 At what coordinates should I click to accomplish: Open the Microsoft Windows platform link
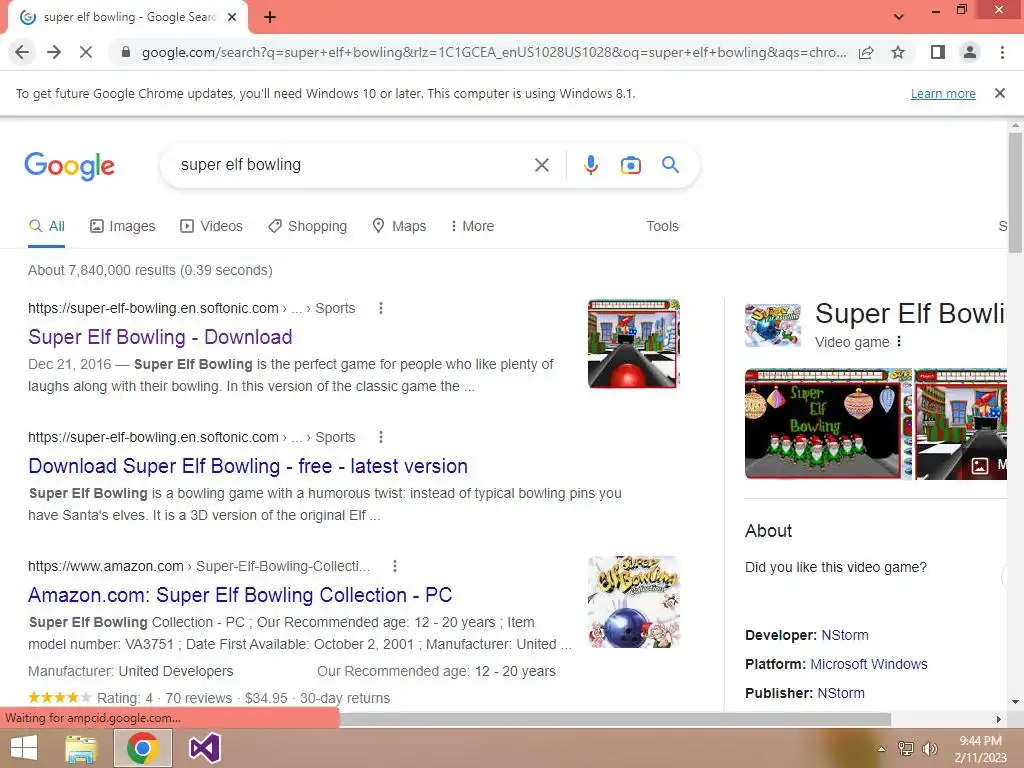tap(869, 664)
